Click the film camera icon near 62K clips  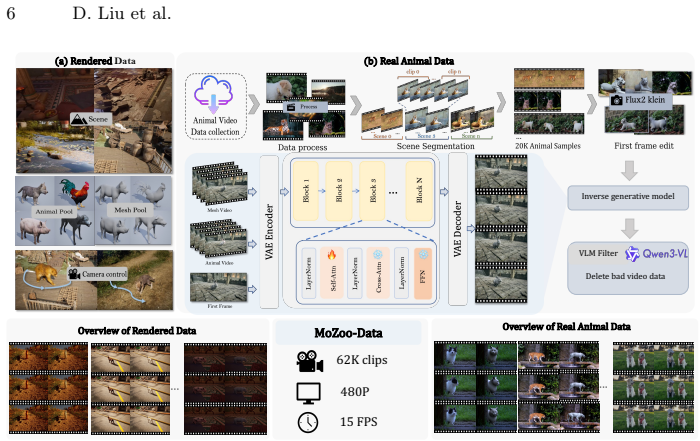[309, 361]
